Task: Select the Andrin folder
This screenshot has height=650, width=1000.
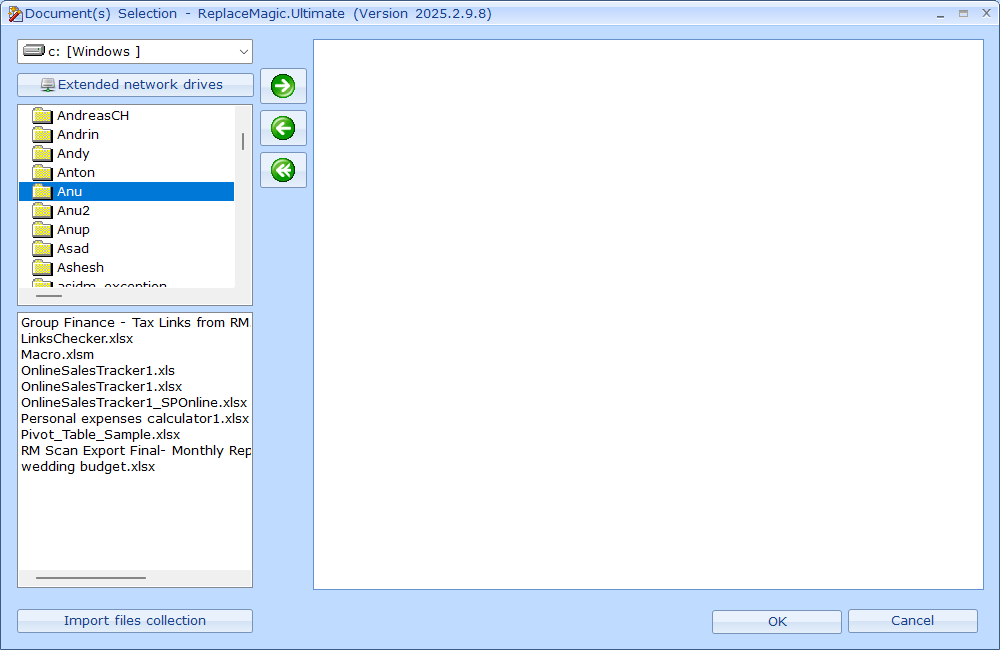Action: tap(77, 135)
